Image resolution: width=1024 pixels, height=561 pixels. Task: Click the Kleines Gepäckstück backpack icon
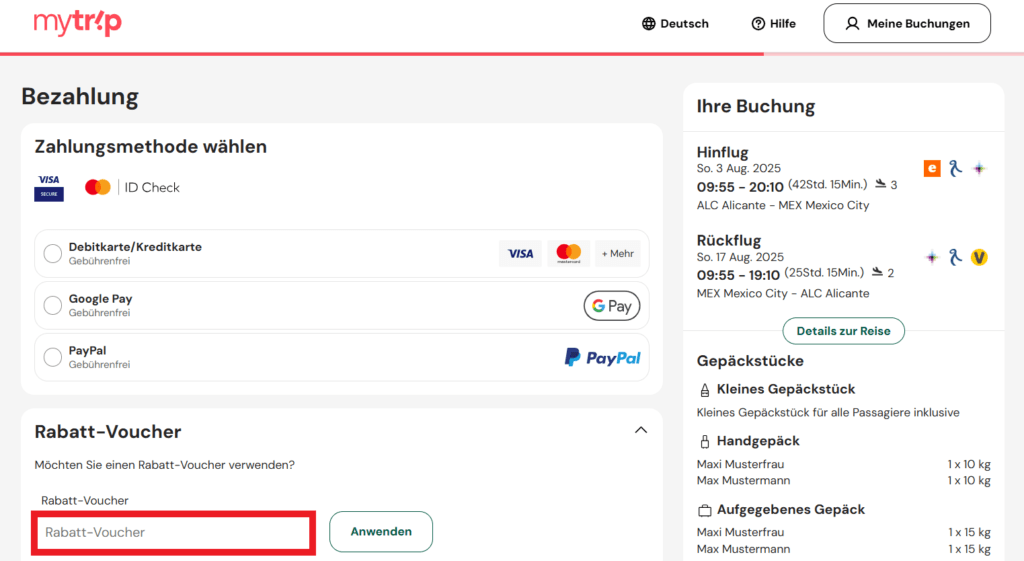[705, 390]
